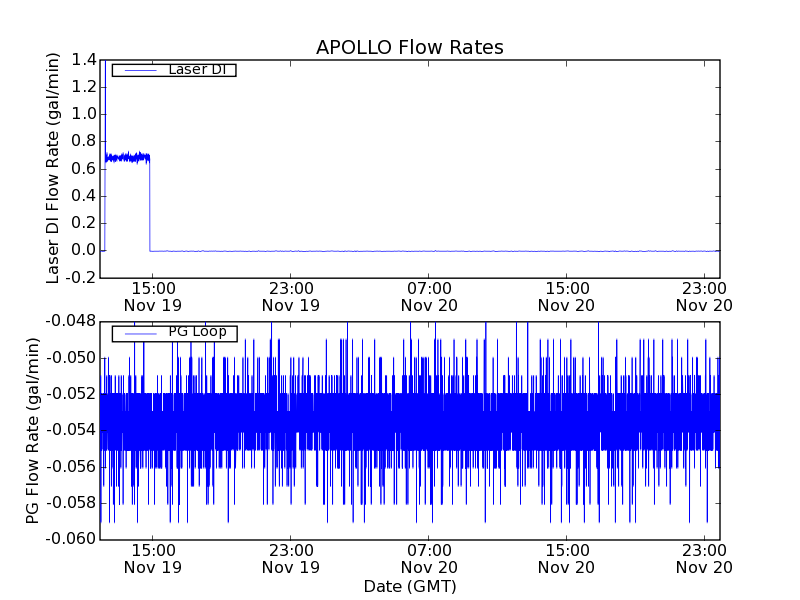Click lower plot's 15:00 Nov 20 tick label

point(567,558)
